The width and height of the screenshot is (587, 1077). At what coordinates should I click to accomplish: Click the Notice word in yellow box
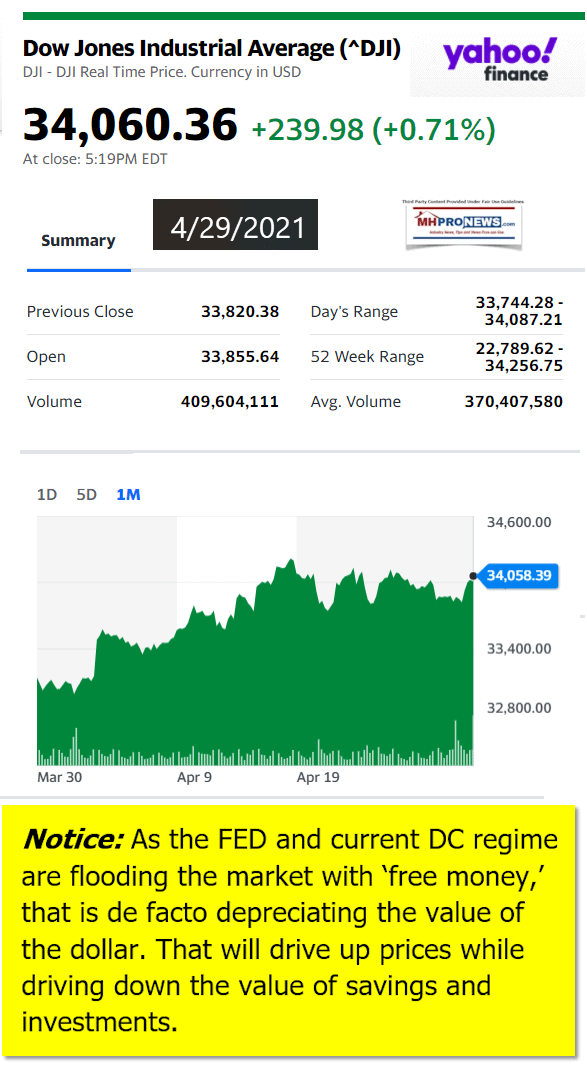pyautogui.click(x=72, y=839)
